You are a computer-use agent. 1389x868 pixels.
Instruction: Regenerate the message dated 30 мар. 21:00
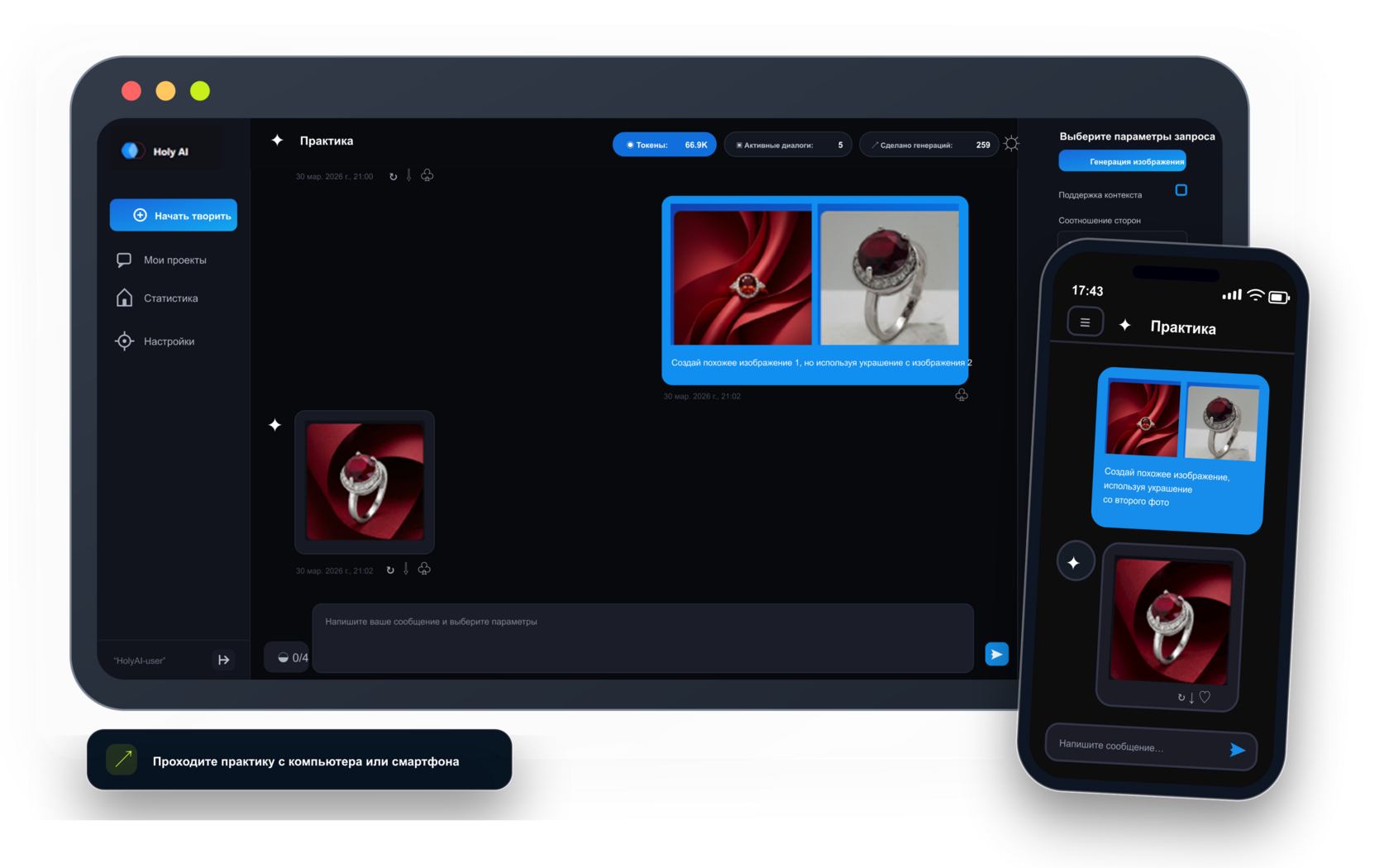pyautogui.click(x=394, y=176)
